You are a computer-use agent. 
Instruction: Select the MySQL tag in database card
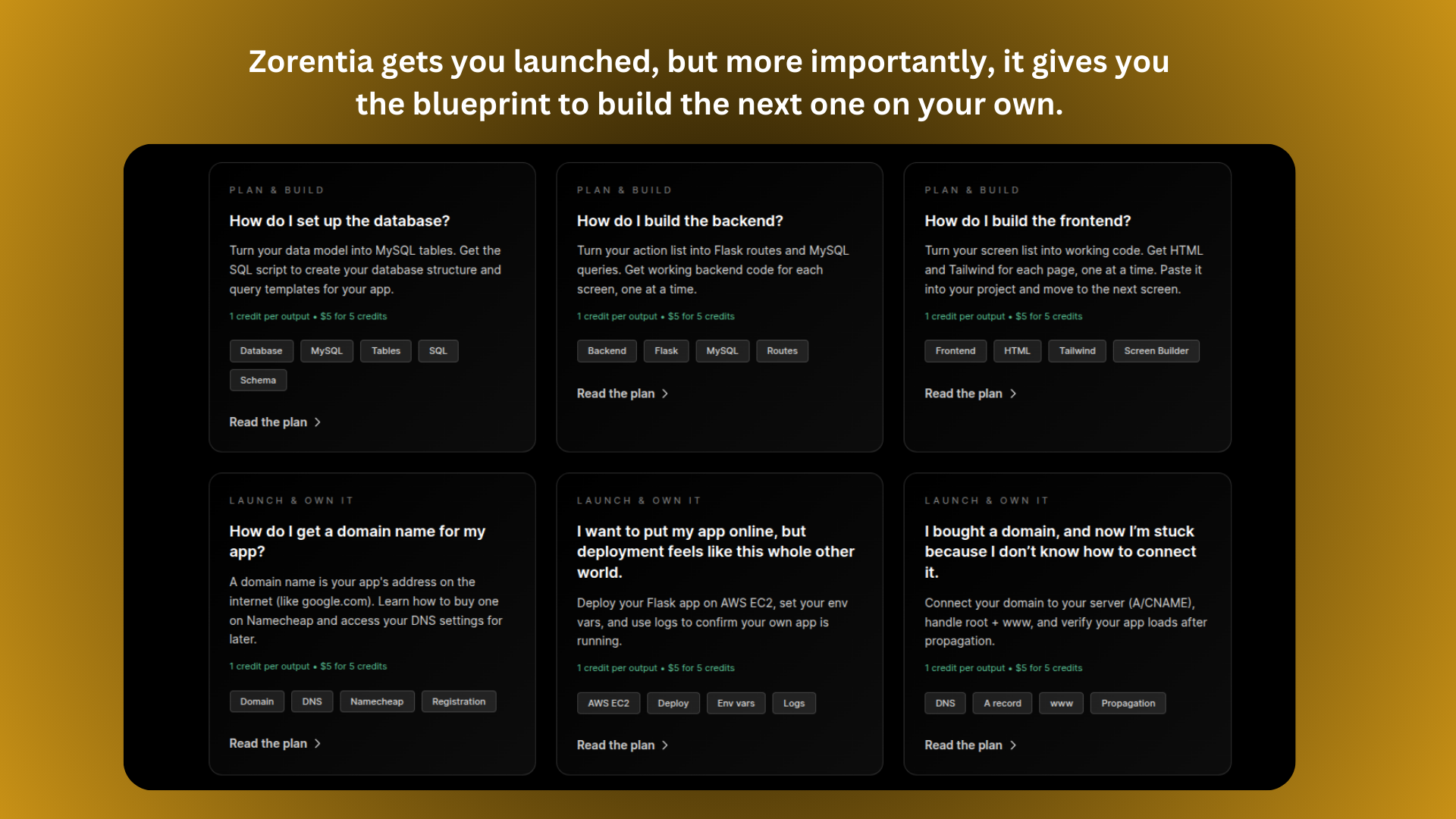pos(327,351)
